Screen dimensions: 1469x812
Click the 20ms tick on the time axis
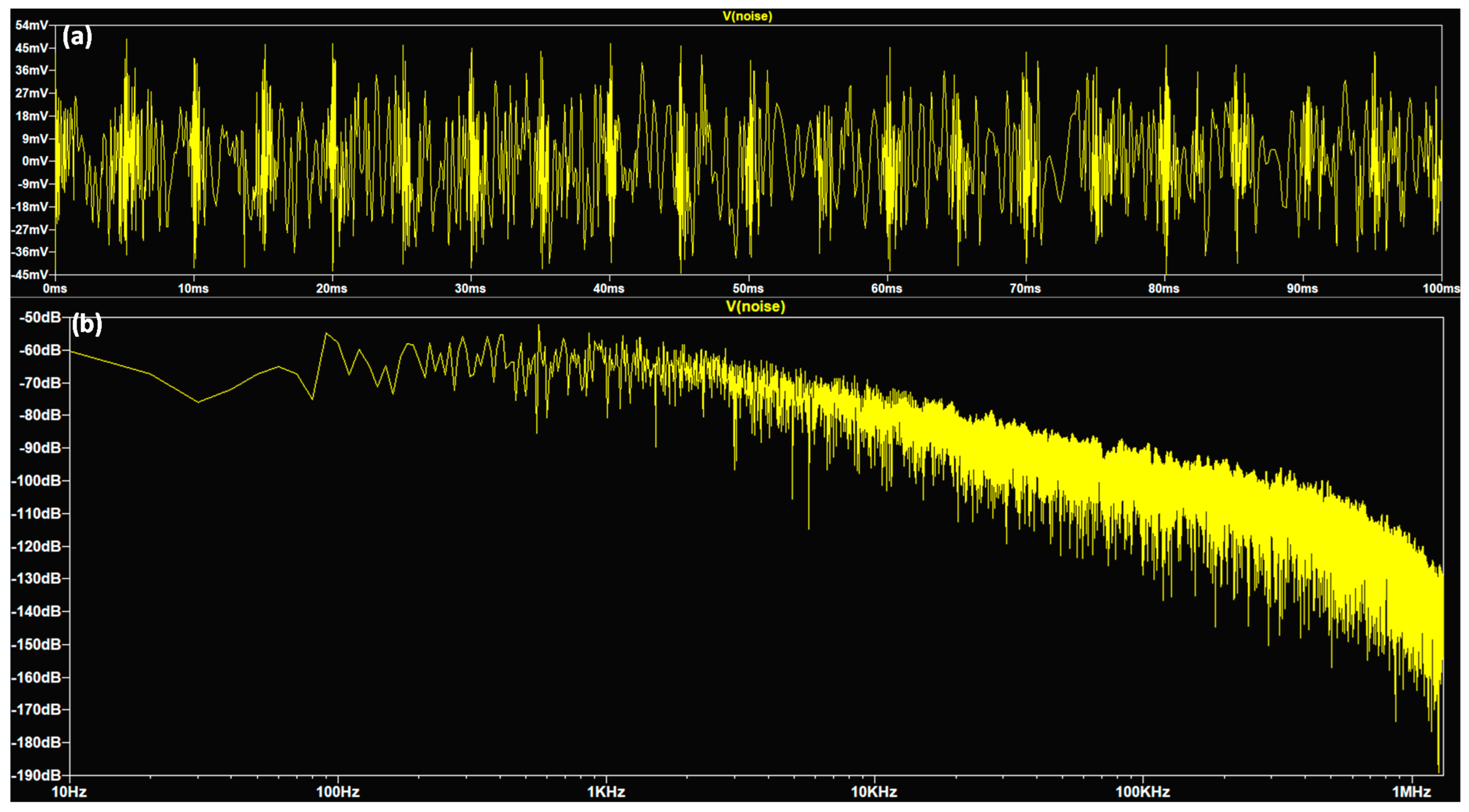[x=332, y=289]
